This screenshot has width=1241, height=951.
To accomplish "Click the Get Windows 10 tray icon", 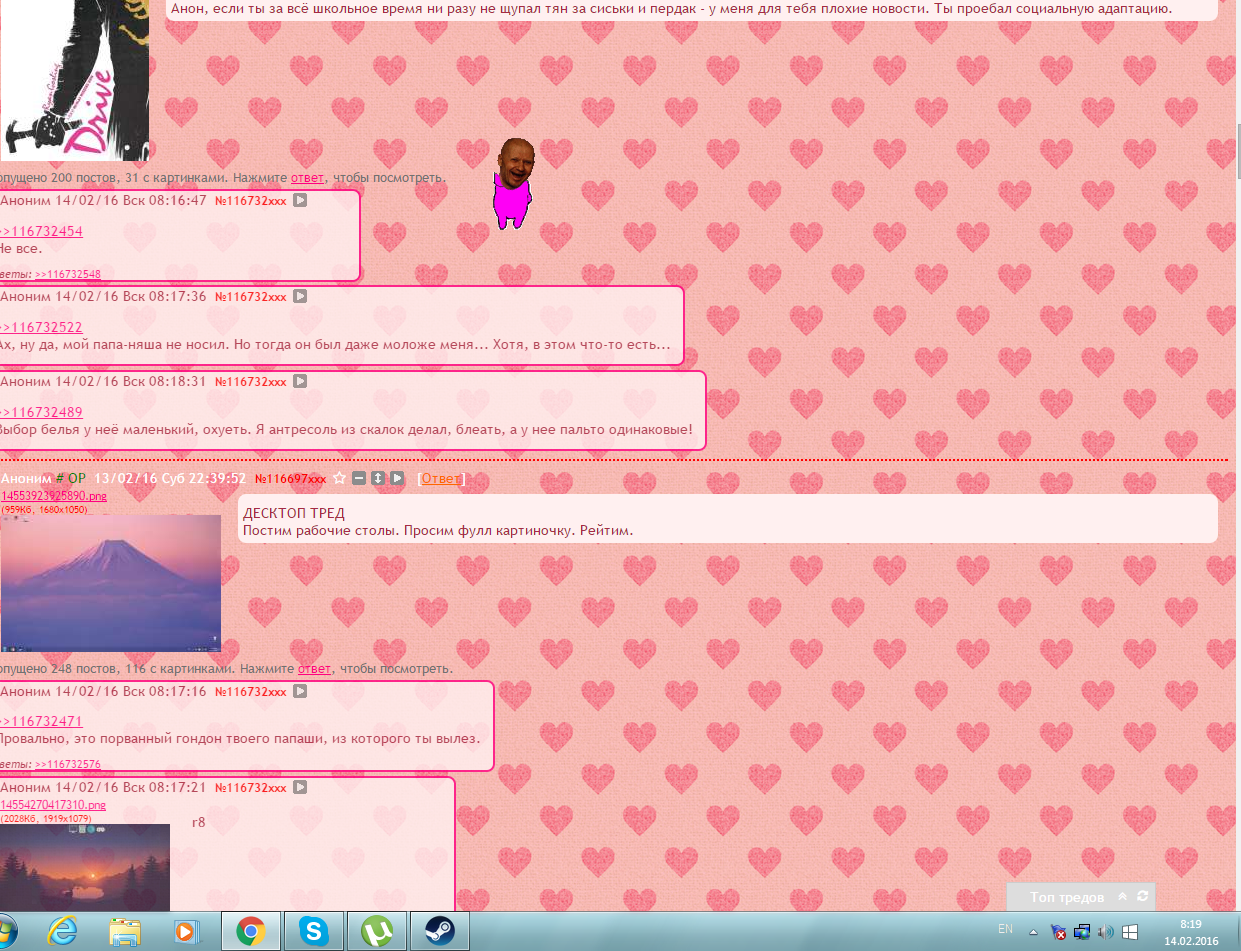I will click(x=1131, y=932).
